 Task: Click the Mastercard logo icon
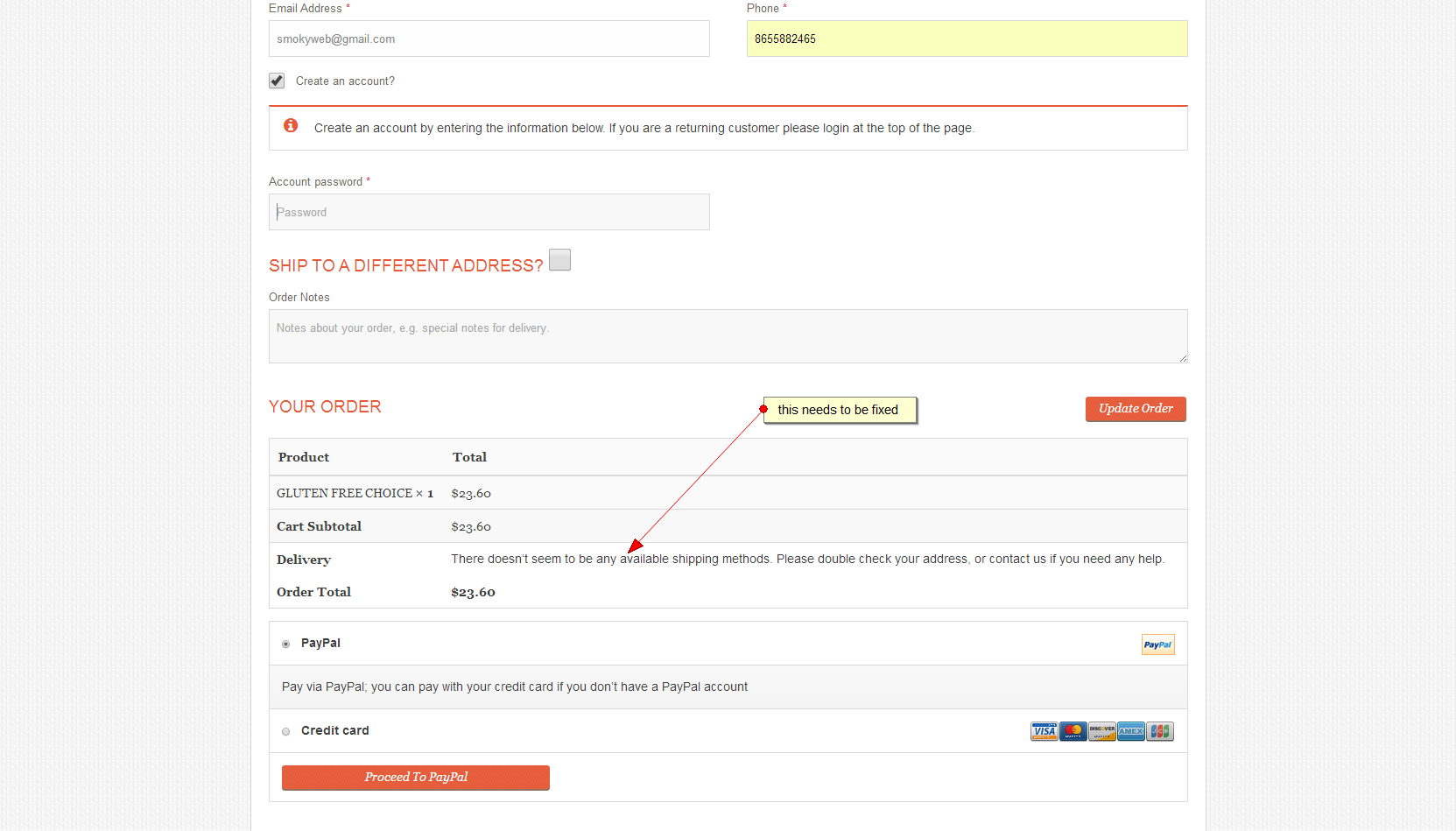1073,731
